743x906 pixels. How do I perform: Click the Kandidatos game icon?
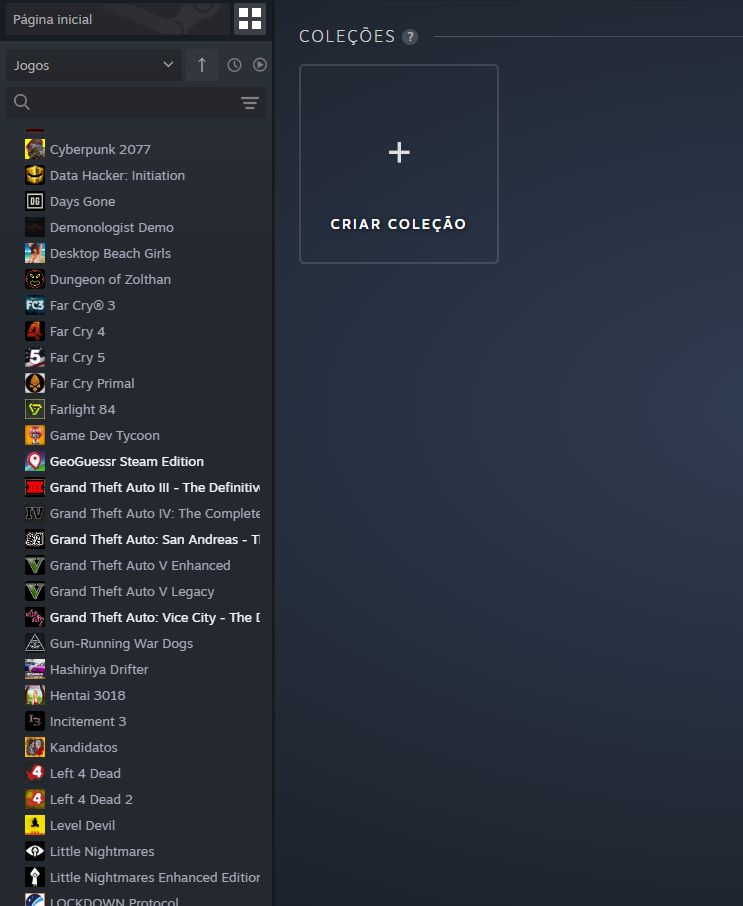[x=35, y=747]
